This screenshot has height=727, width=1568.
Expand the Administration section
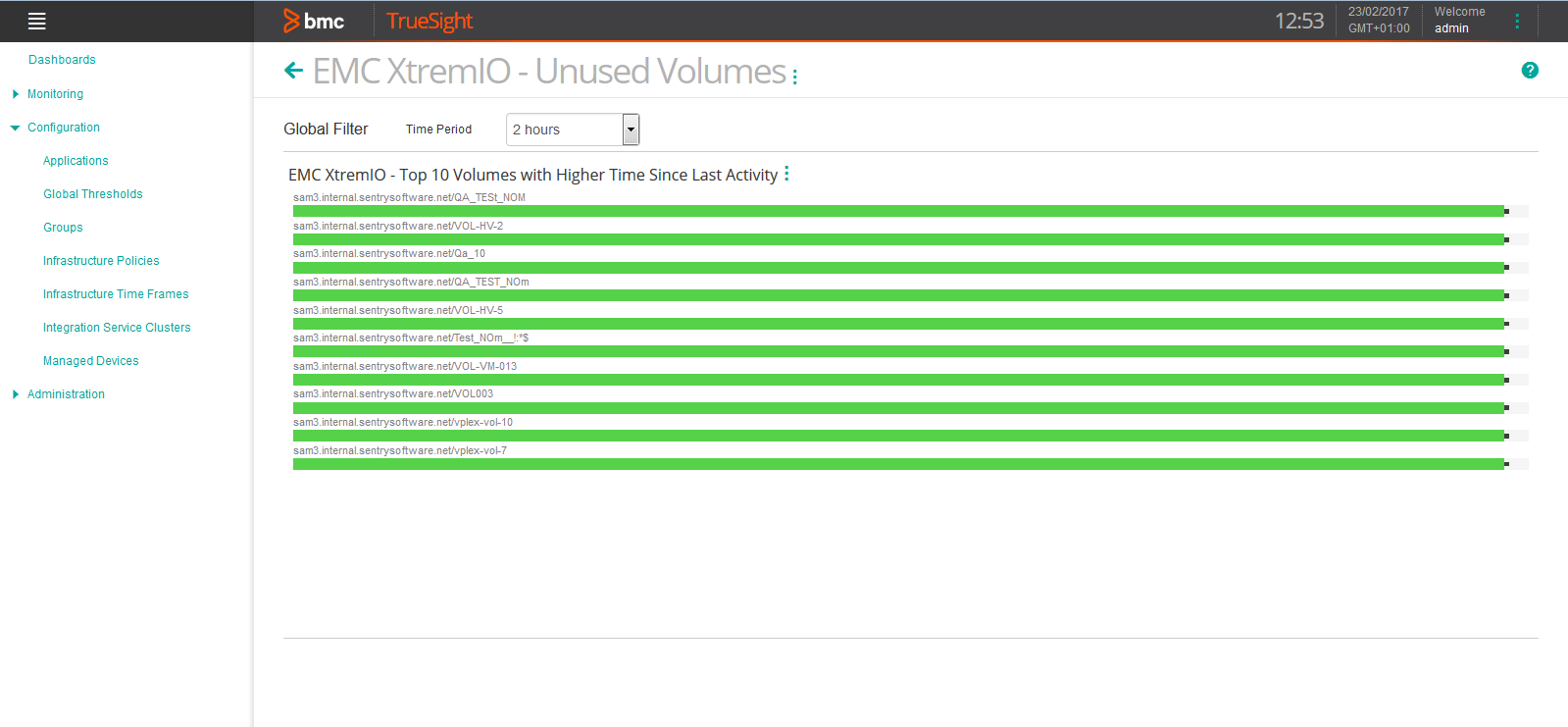[16, 394]
